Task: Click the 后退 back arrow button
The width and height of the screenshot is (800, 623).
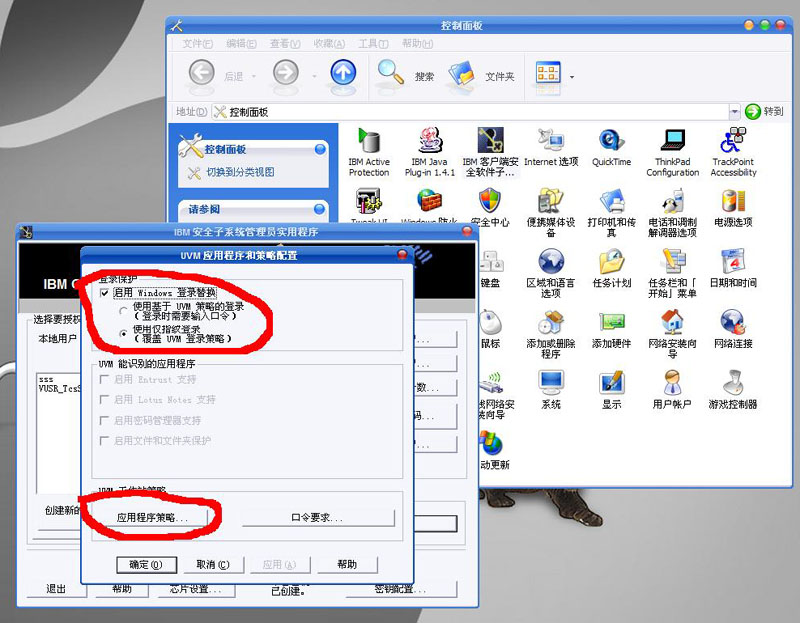Action: click(x=202, y=72)
